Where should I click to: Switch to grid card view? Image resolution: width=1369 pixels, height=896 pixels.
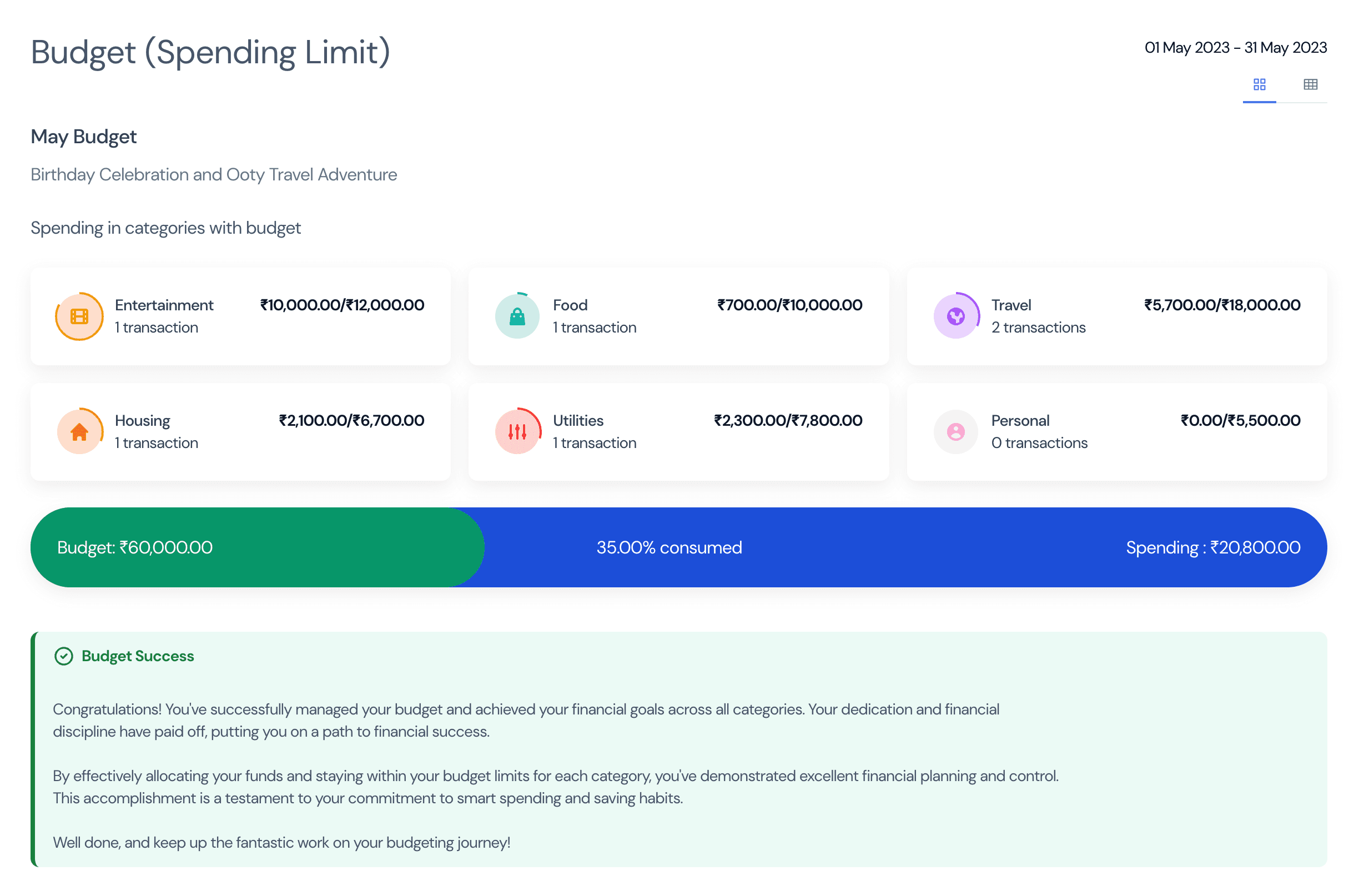point(1260,84)
